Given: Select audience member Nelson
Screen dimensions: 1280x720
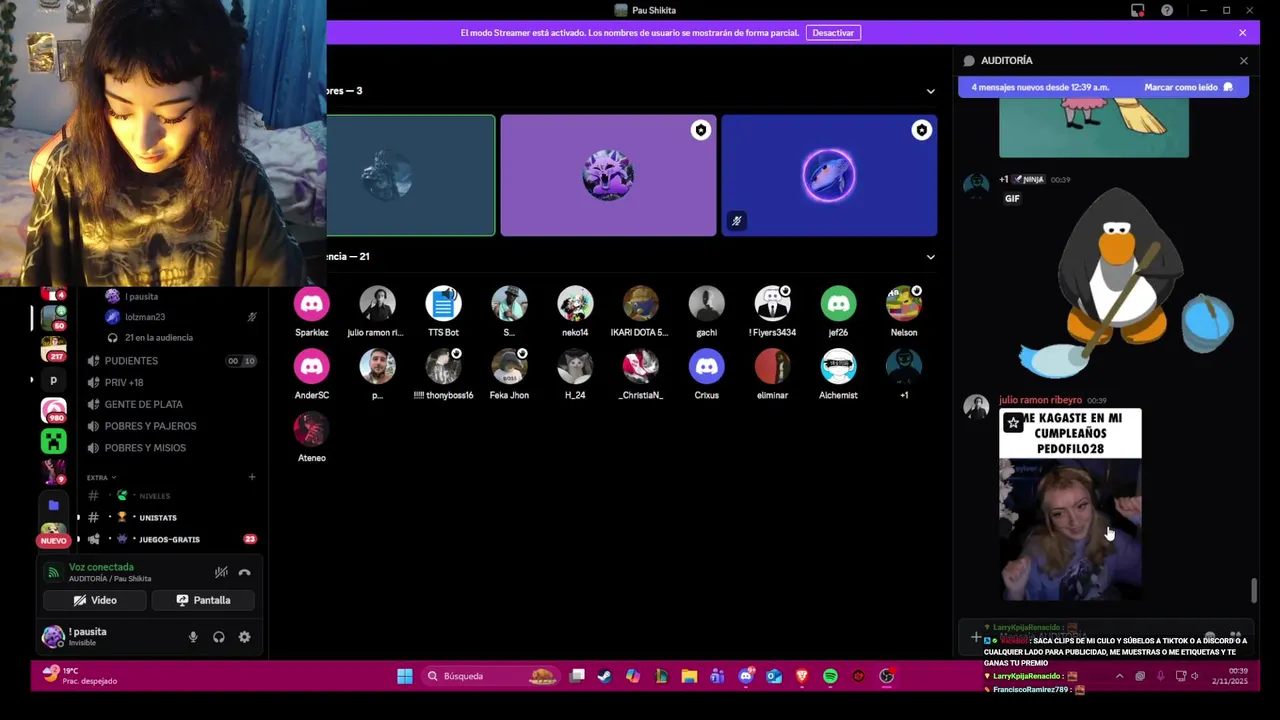Looking at the screenshot, I should point(904,312).
